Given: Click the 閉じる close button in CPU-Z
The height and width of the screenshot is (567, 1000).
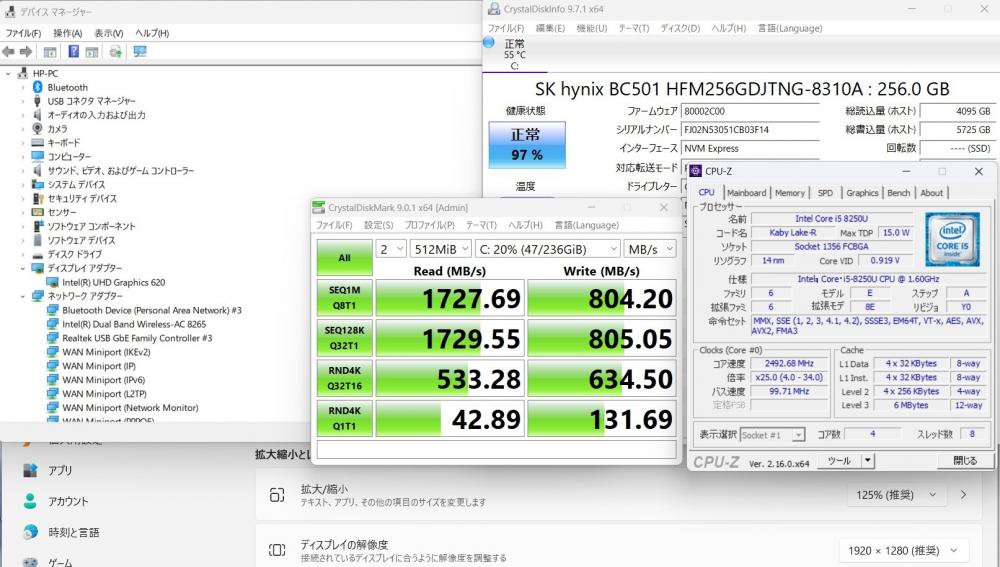Looking at the screenshot, I should pyautogui.click(x=965, y=460).
